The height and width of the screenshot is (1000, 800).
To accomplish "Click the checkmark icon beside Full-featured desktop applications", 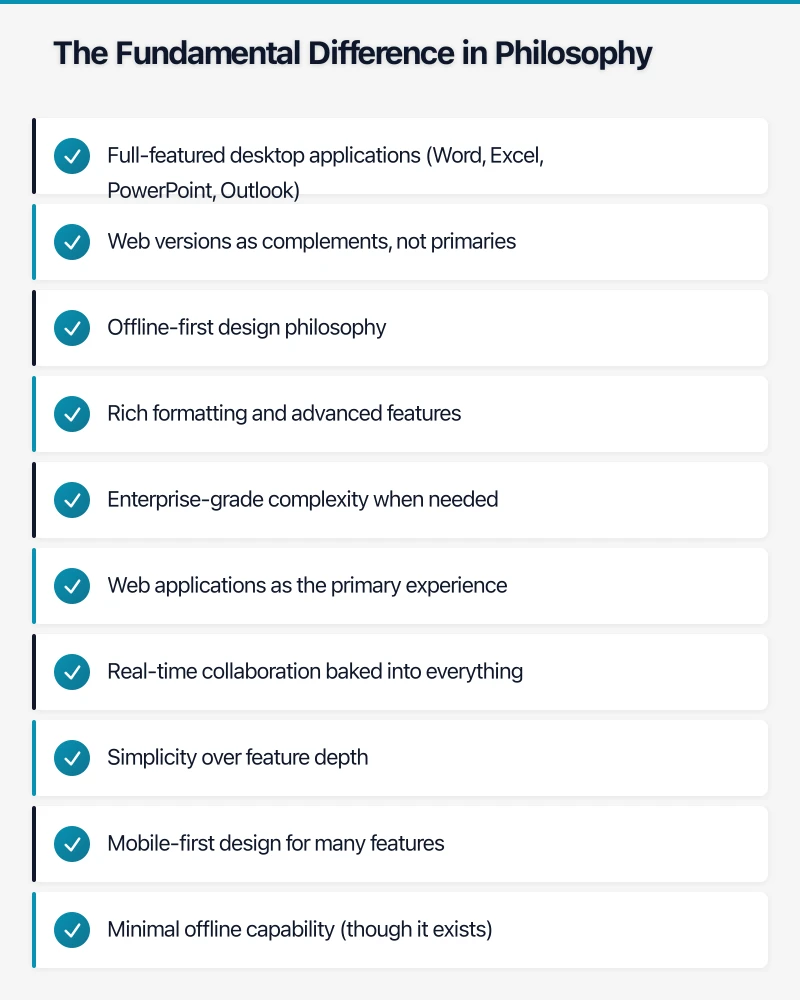I will click(72, 156).
